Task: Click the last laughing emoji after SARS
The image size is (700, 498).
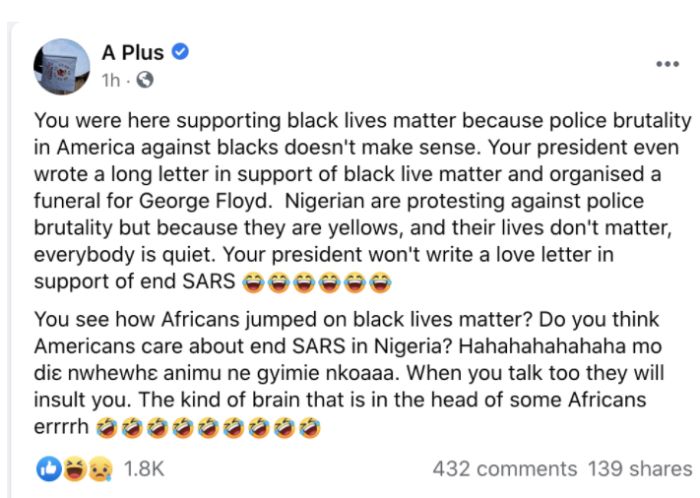Action: pyautogui.click(x=380, y=282)
